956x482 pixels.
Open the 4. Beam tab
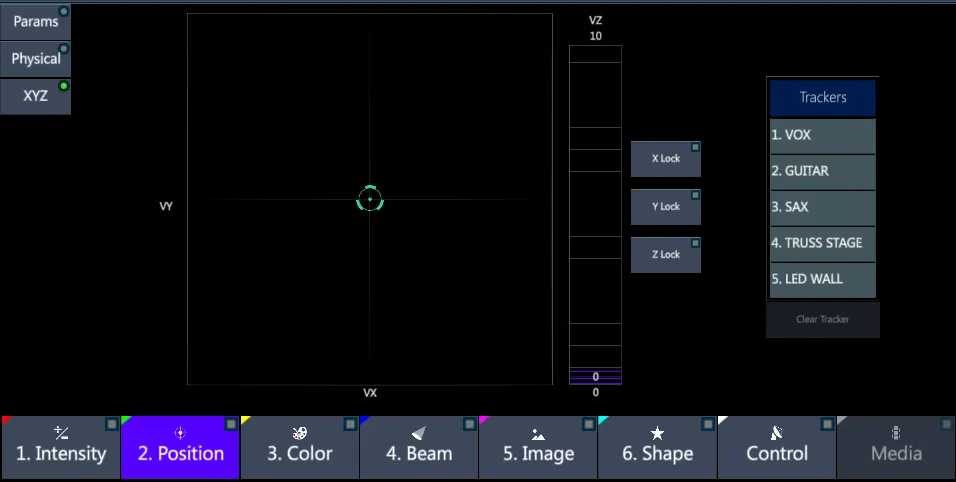[x=419, y=447]
